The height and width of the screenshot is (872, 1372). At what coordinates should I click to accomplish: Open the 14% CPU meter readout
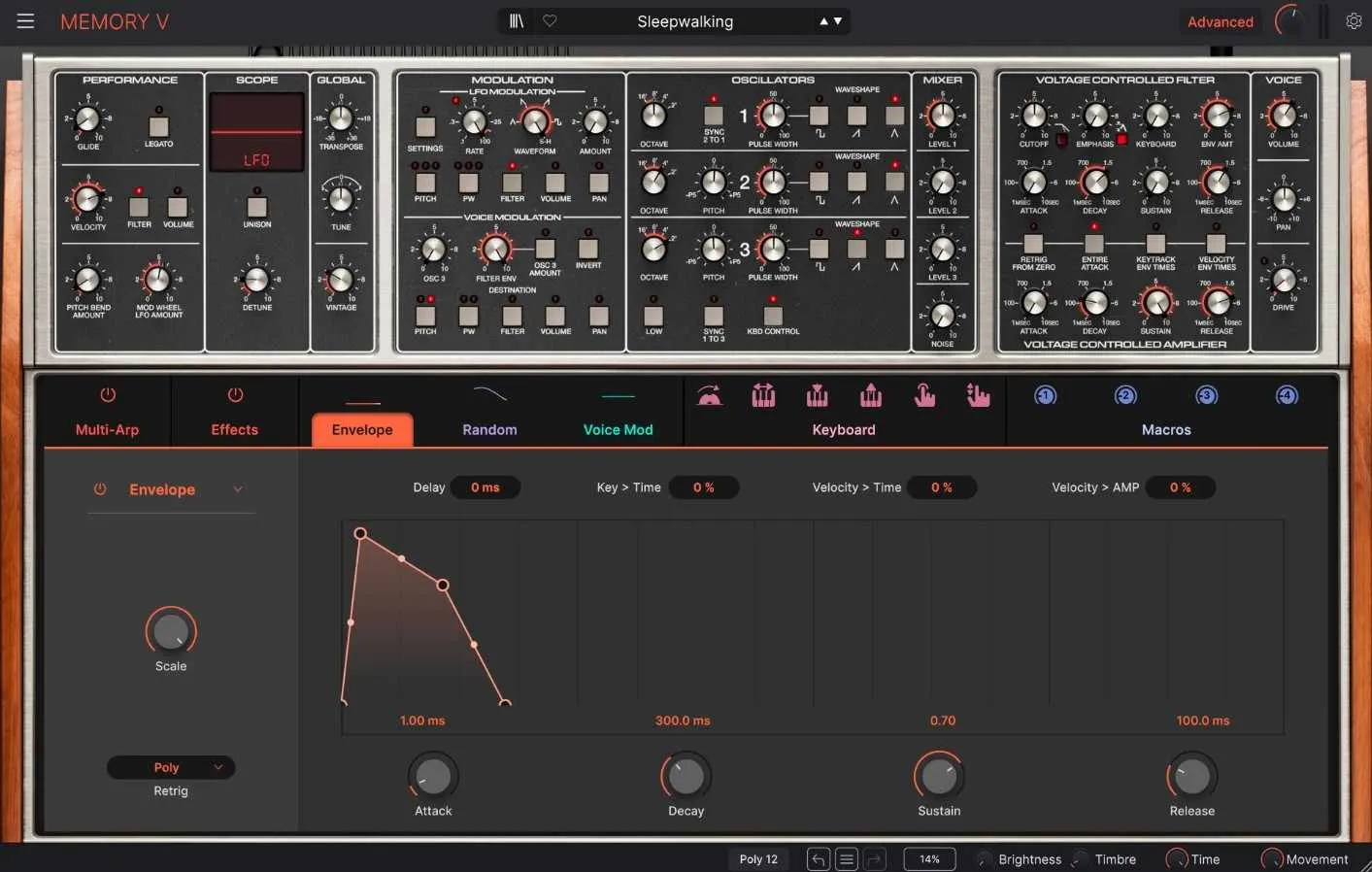click(929, 859)
